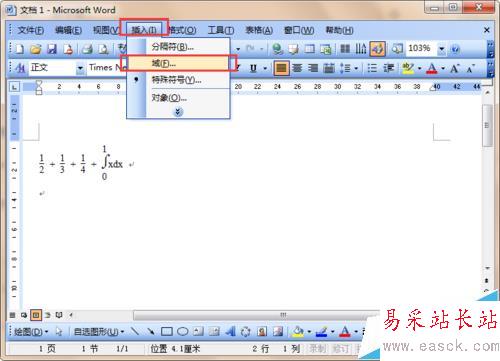Viewport: 500px width, 361px height.
Task: Click the ruler tab selector L button
Action: pos(14,87)
